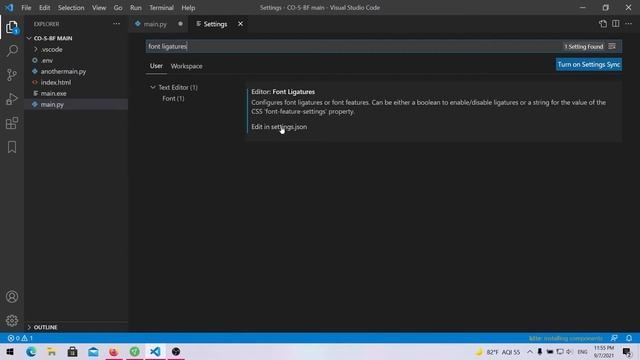Screen dimensions: 640x360
Task: Select main.py in Explorer
Action: pyautogui.click(x=52, y=104)
